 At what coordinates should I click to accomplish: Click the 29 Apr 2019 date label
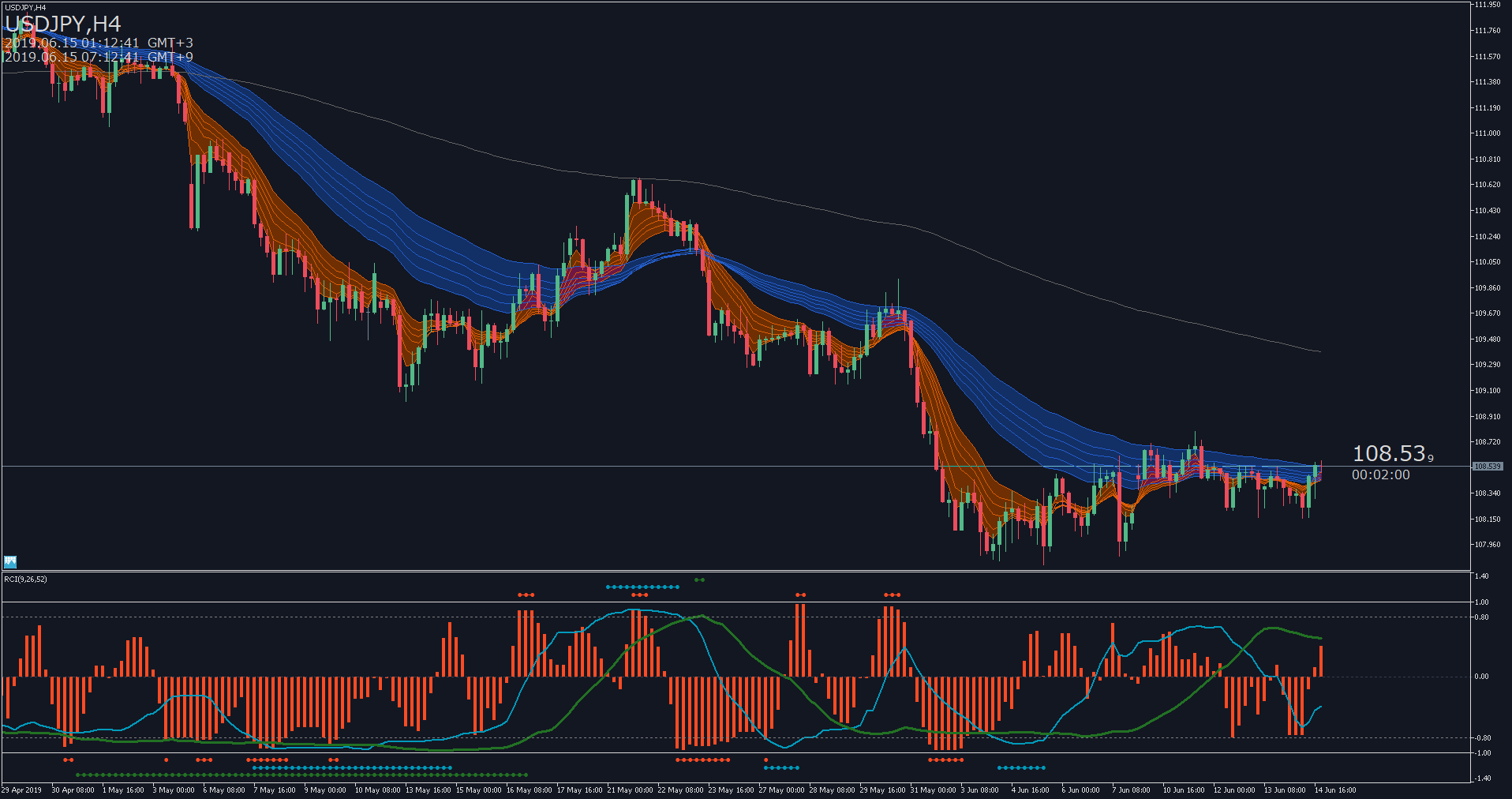coord(22,790)
